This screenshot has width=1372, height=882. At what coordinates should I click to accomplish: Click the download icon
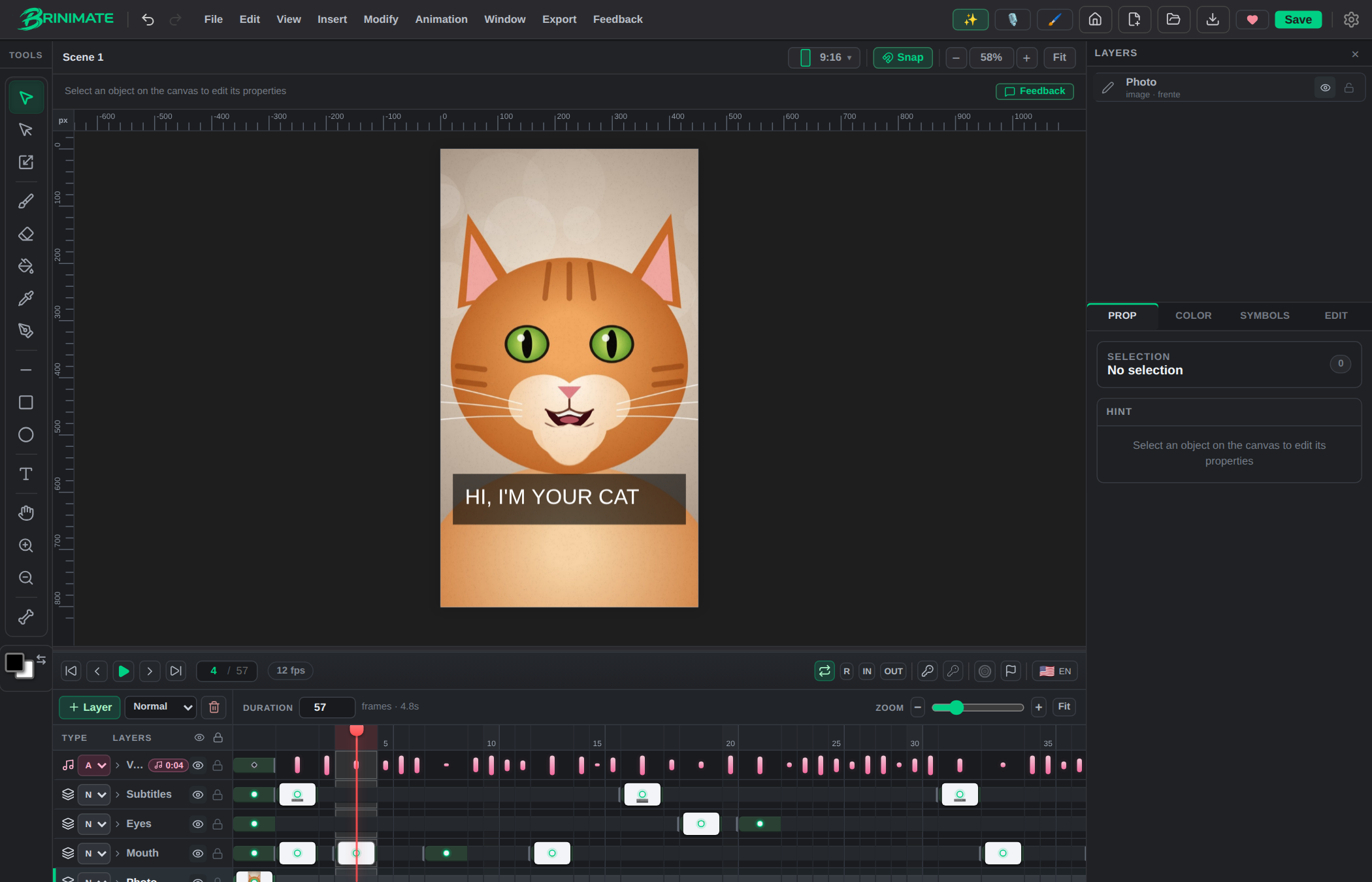[1213, 20]
